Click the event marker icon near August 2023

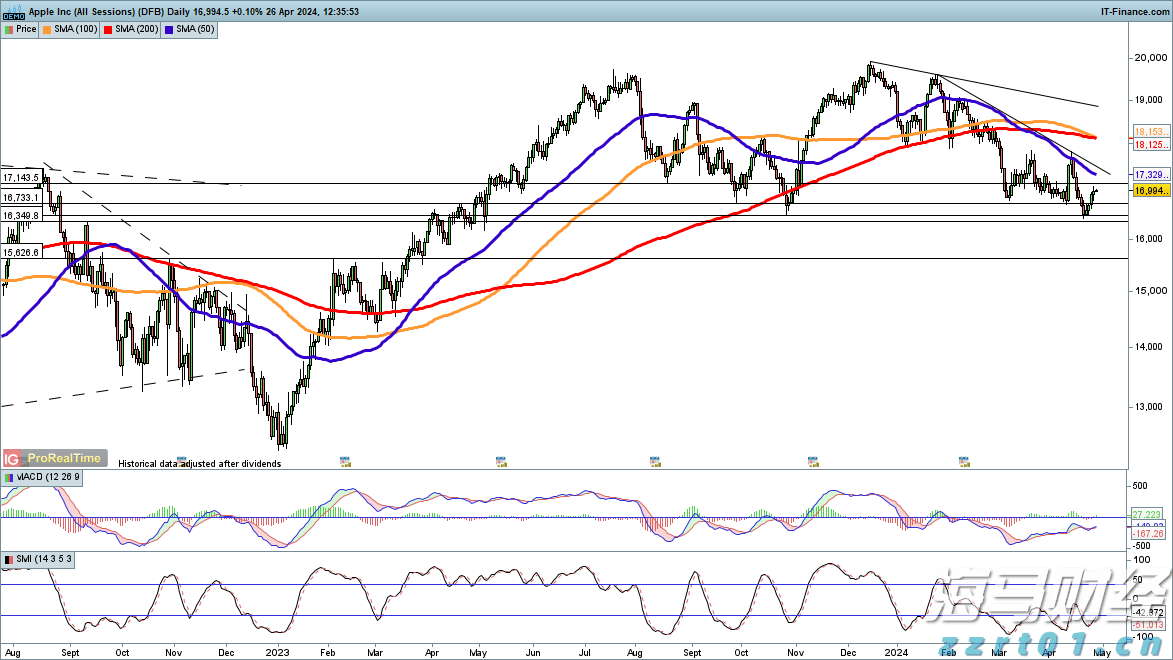[x=655, y=462]
